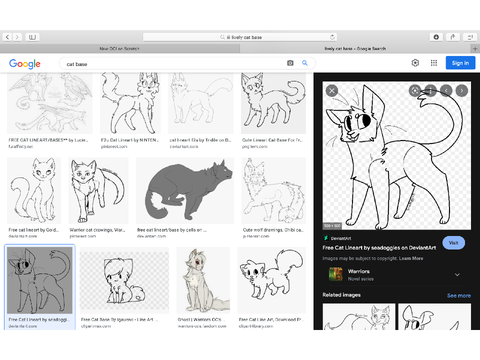
Task: Open the 'F2u Cat Lineart by NINTEN' result
Action: tap(130, 103)
